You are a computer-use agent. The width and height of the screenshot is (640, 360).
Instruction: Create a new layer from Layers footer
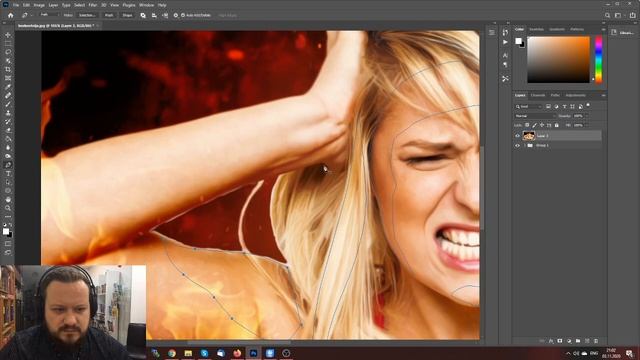pyautogui.click(x=587, y=341)
